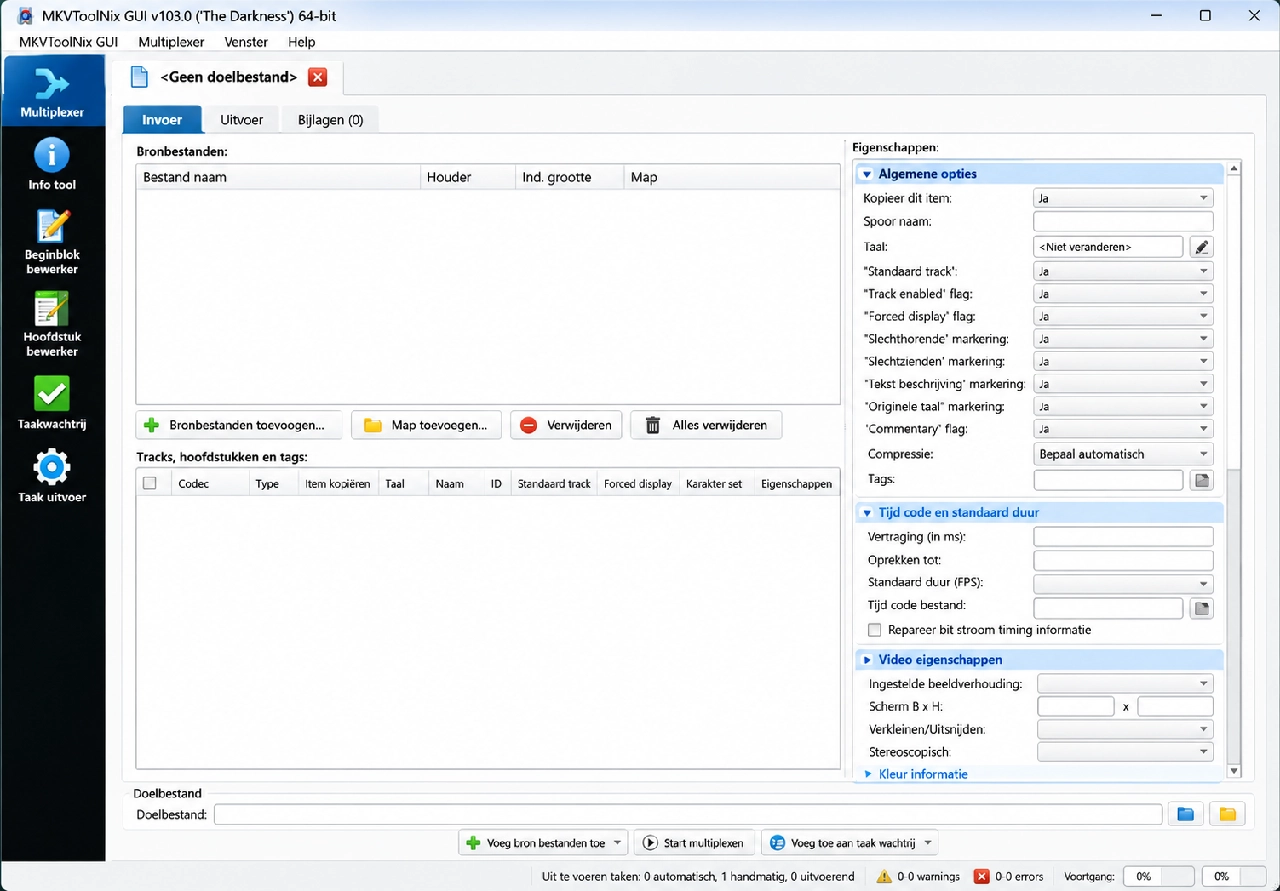This screenshot has height=891, width=1280.
Task: Click the warnings indicator in status bar
Action: click(918, 876)
